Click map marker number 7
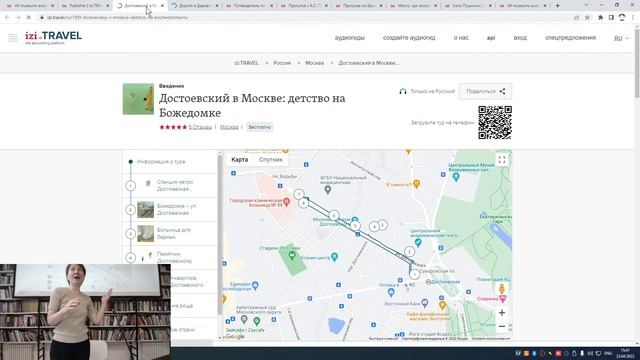640x360 pixels. [x=299, y=194]
